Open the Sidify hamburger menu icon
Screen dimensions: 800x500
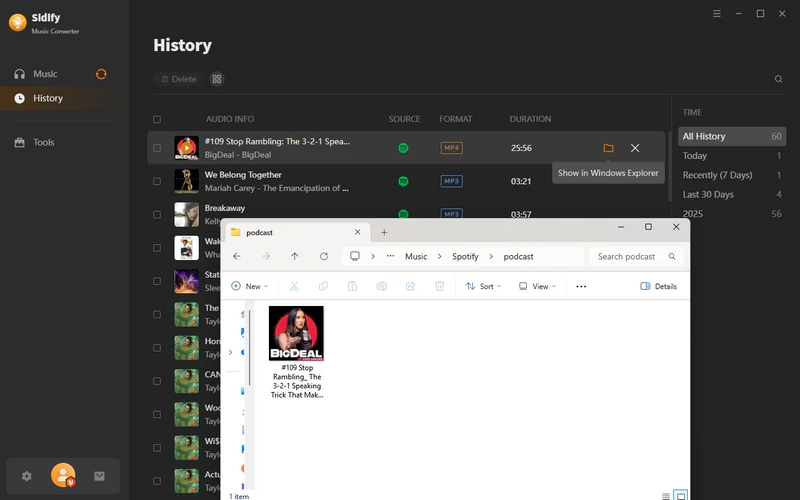click(x=717, y=14)
